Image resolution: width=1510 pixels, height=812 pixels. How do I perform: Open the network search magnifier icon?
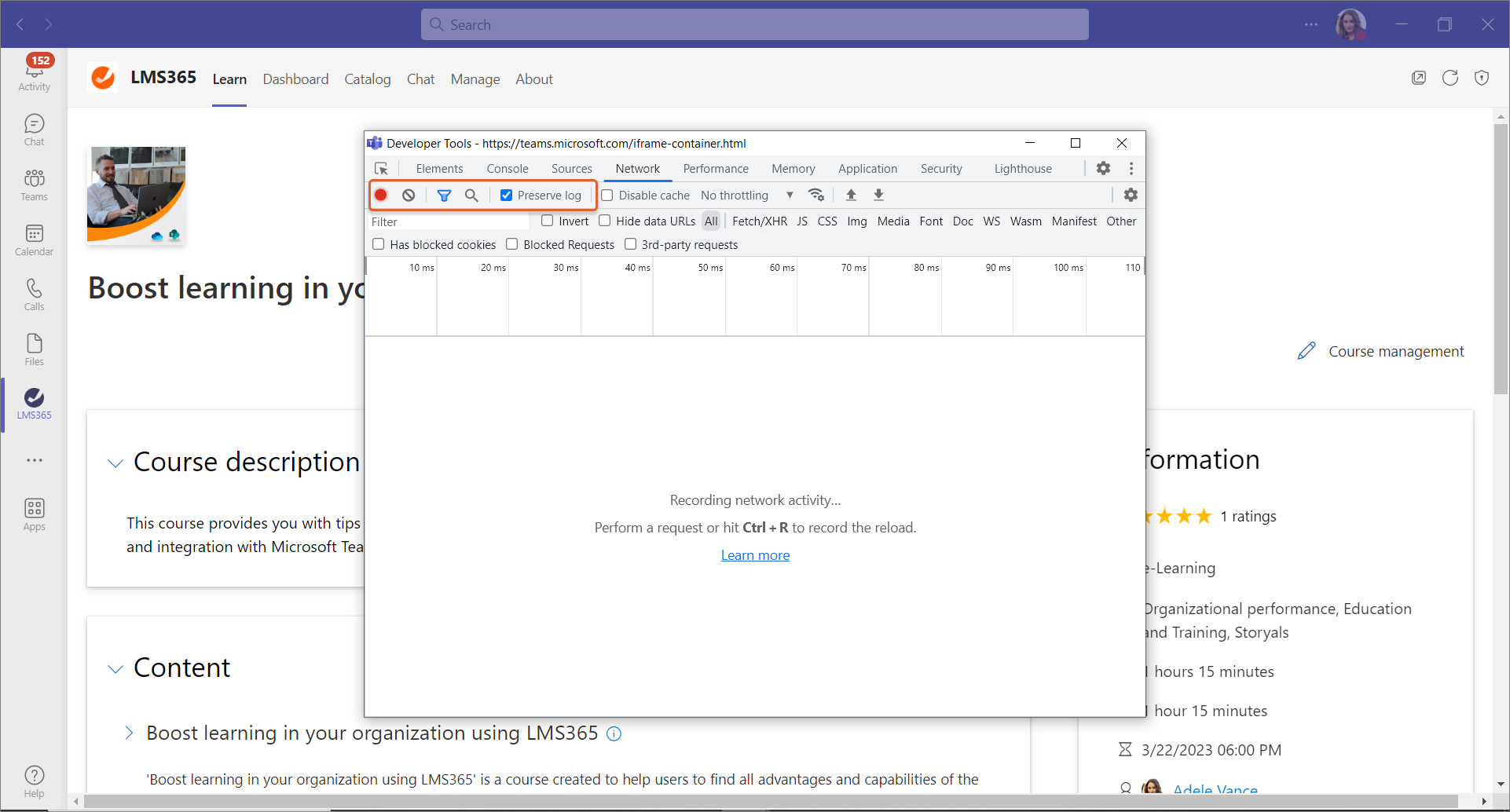point(471,195)
